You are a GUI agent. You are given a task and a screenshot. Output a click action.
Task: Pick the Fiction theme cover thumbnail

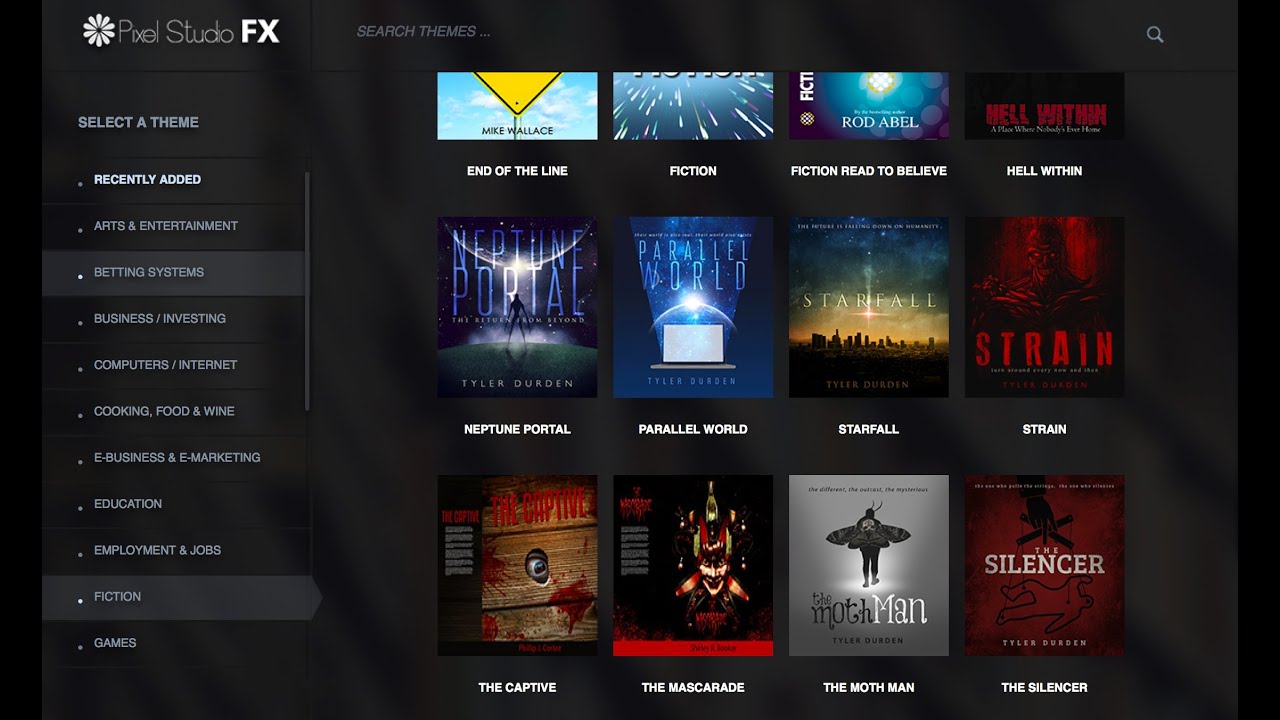[x=693, y=106]
